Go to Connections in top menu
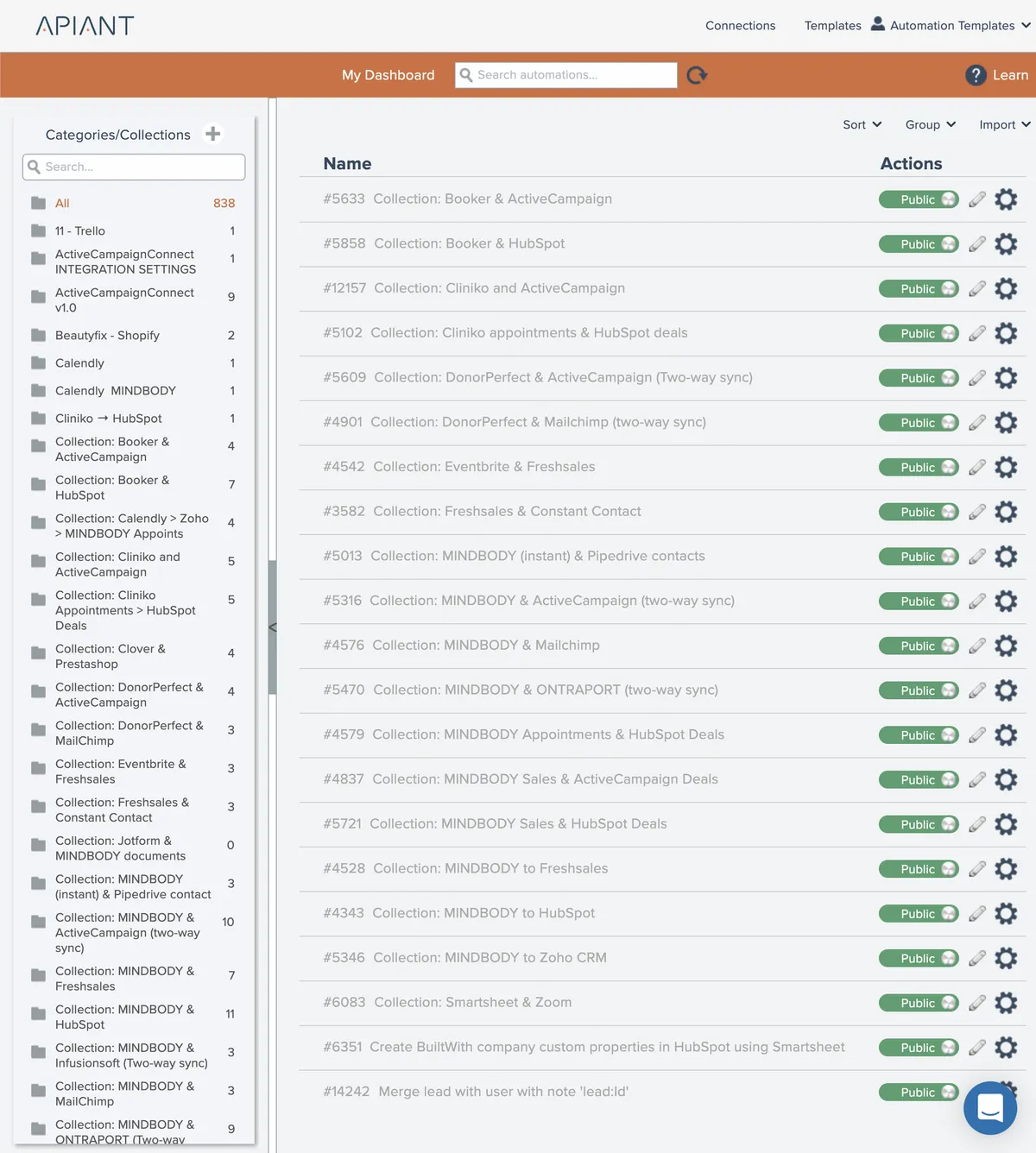 (740, 25)
